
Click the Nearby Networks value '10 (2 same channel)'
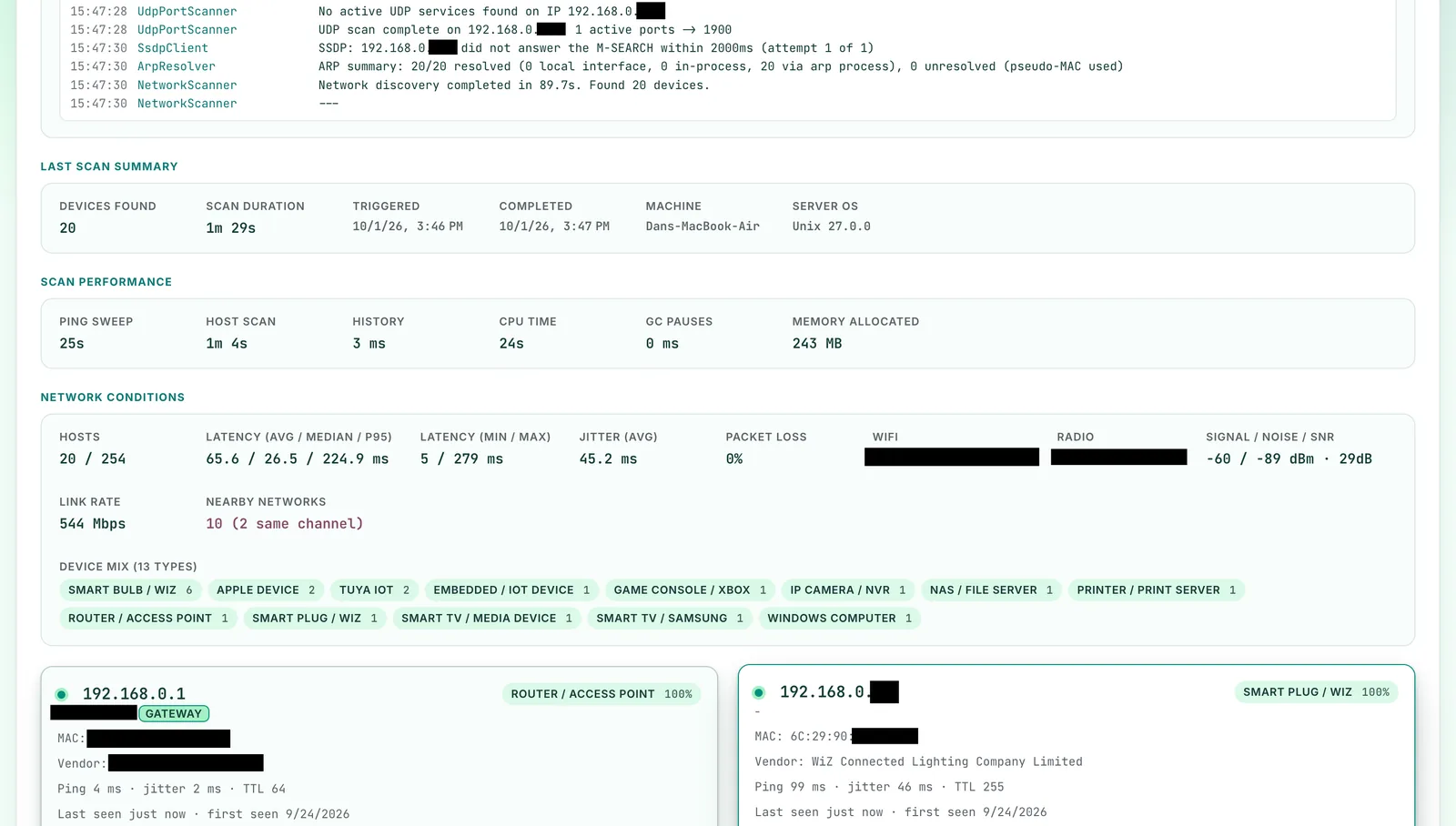point(285,524)
